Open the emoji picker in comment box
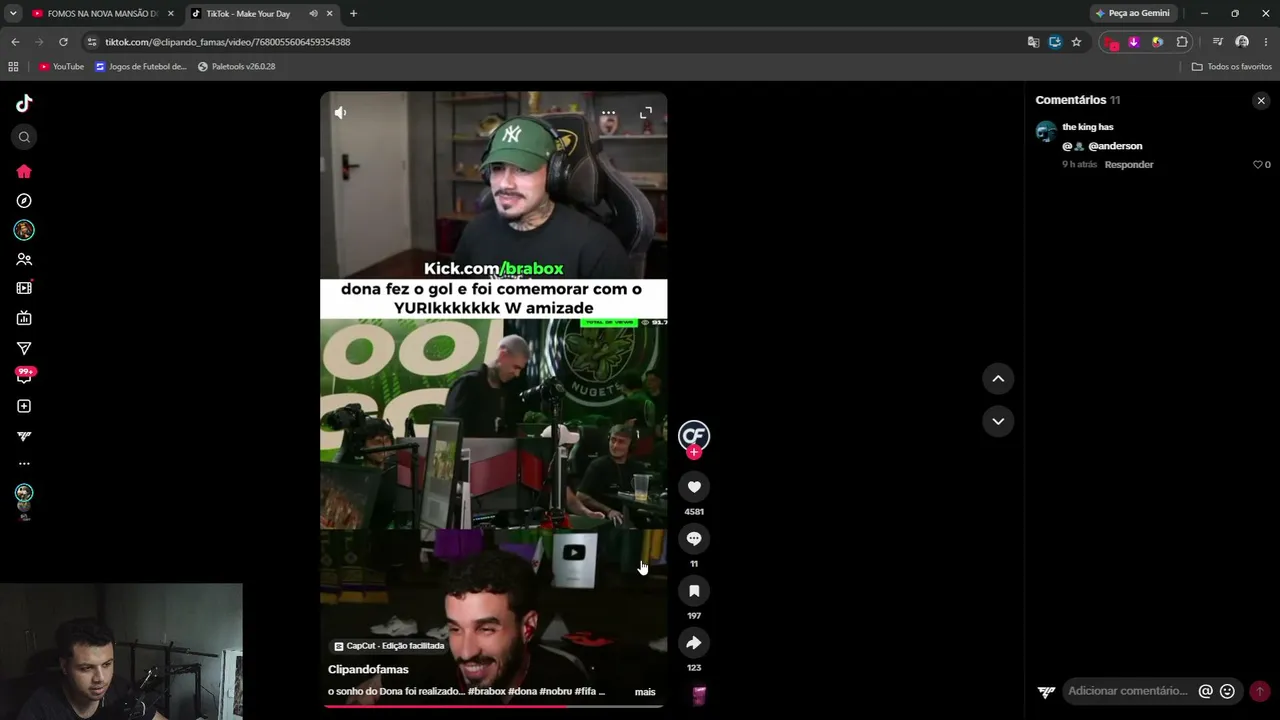This screenshot has height=720, width=1280. pos(1227,691)
